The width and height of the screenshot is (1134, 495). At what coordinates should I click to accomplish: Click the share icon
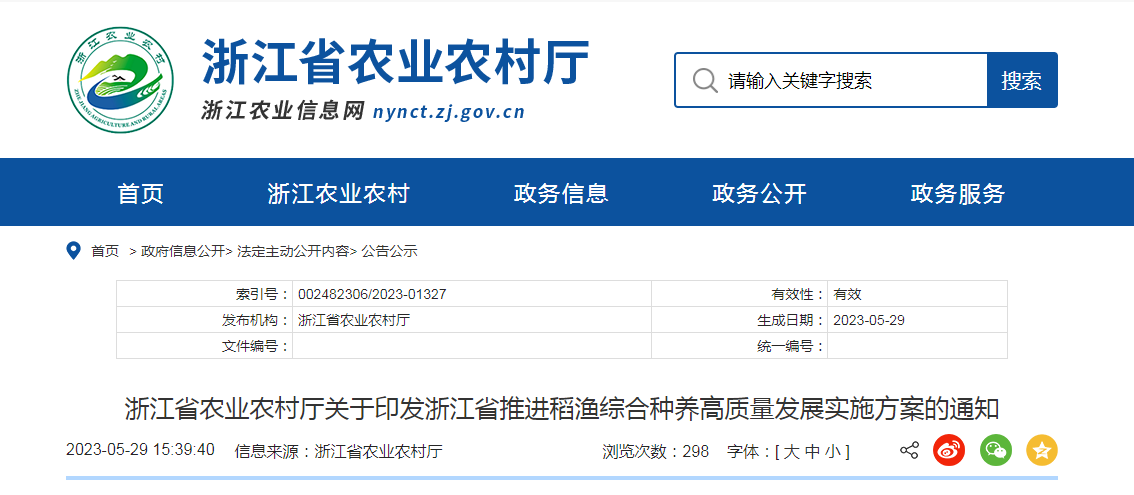[x=909, y=451]
